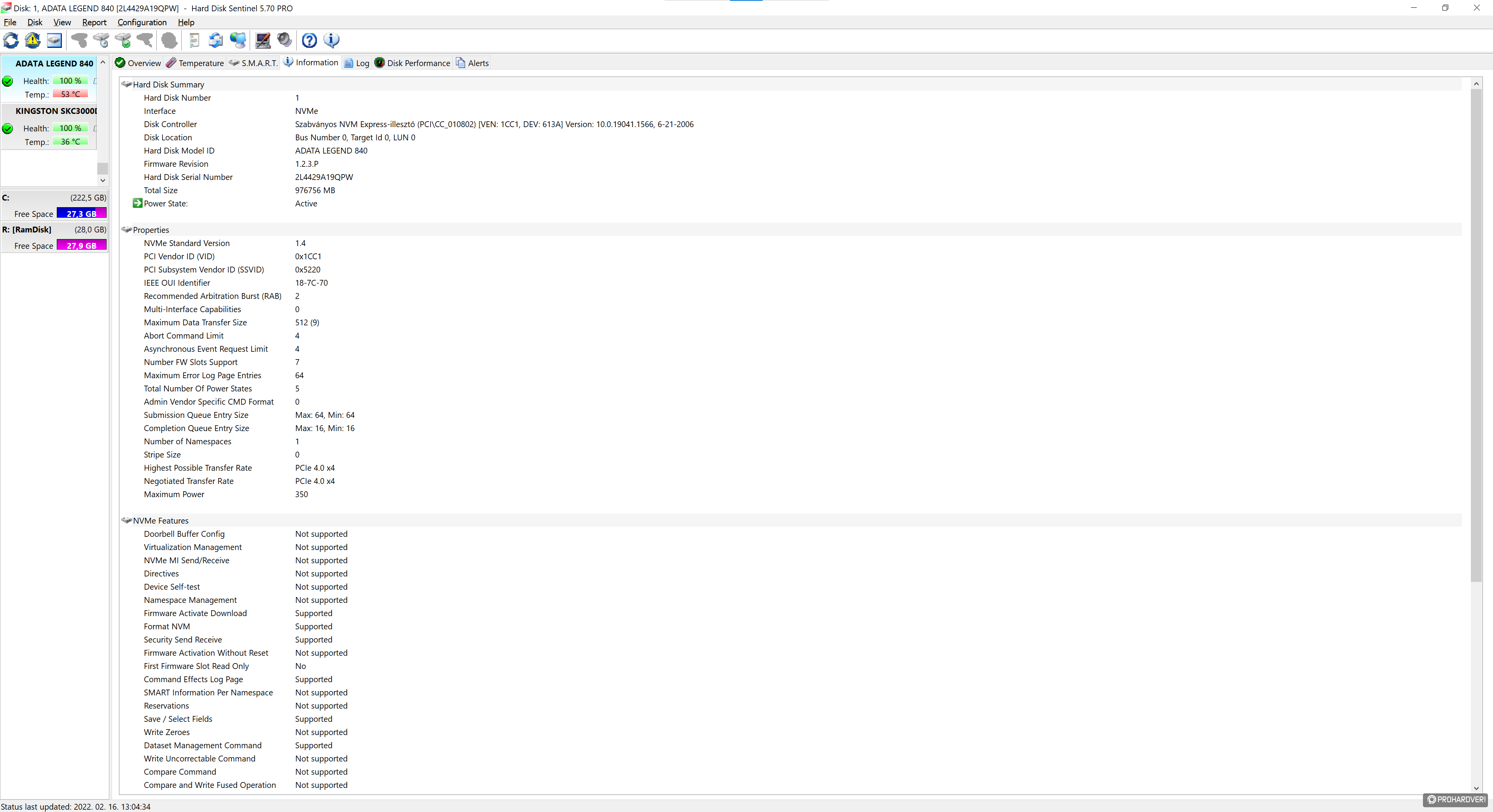Screen dimensions: 1493x812
Task: Click the envelope with blue arrows icon
Action: click(x=215, y=40)
